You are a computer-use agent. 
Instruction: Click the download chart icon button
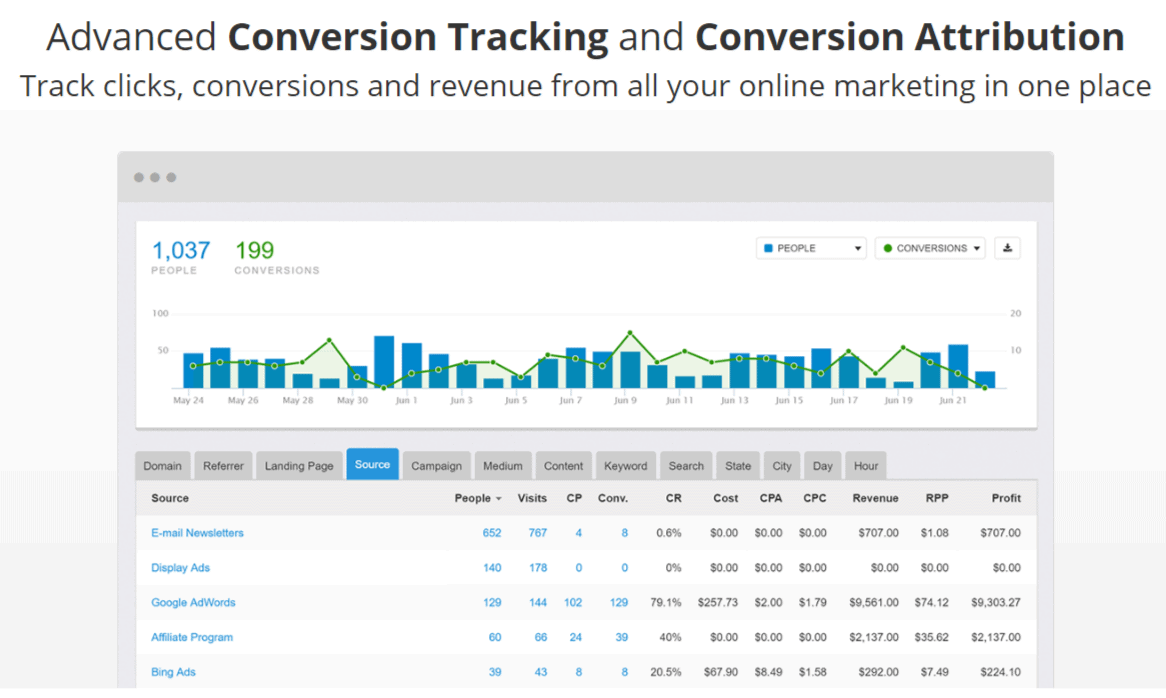click(1007, 248)
